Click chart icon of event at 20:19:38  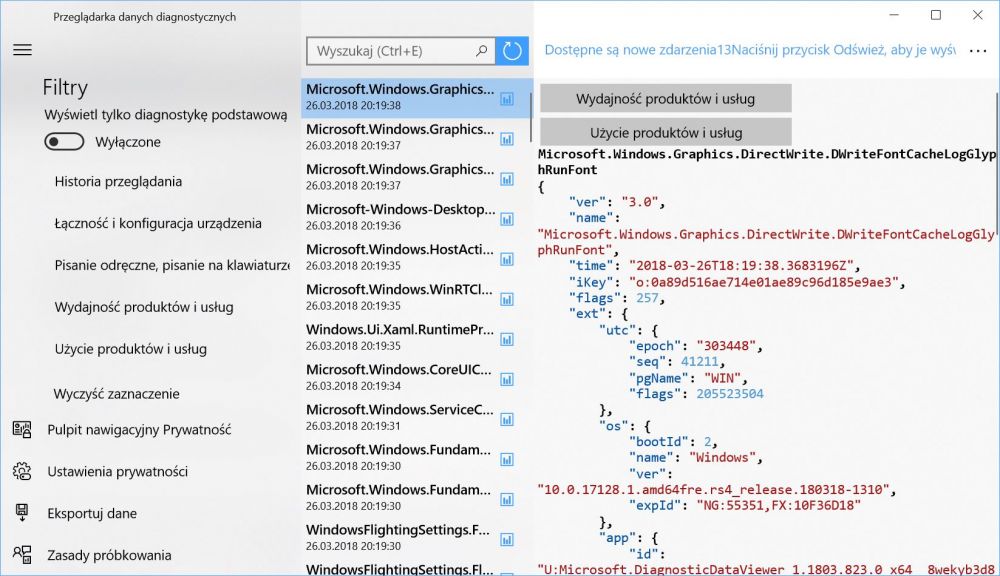click(x=507, y=99)
